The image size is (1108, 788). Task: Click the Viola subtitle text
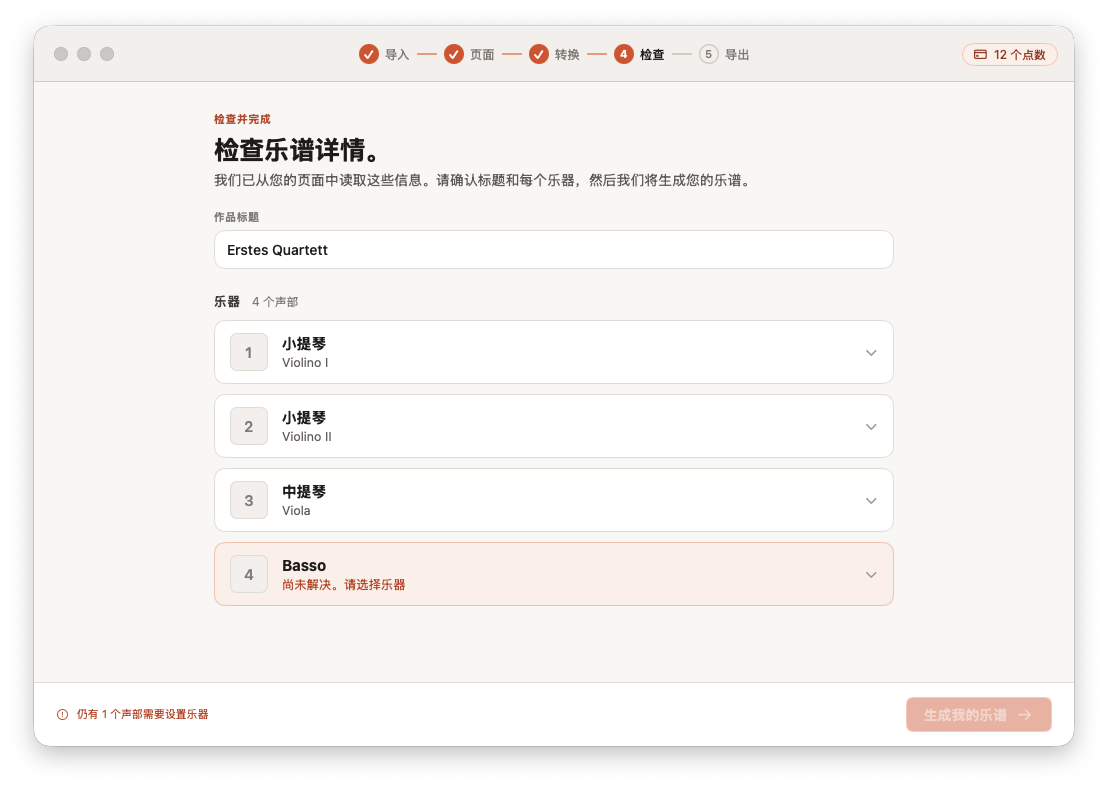pos(296,510)
